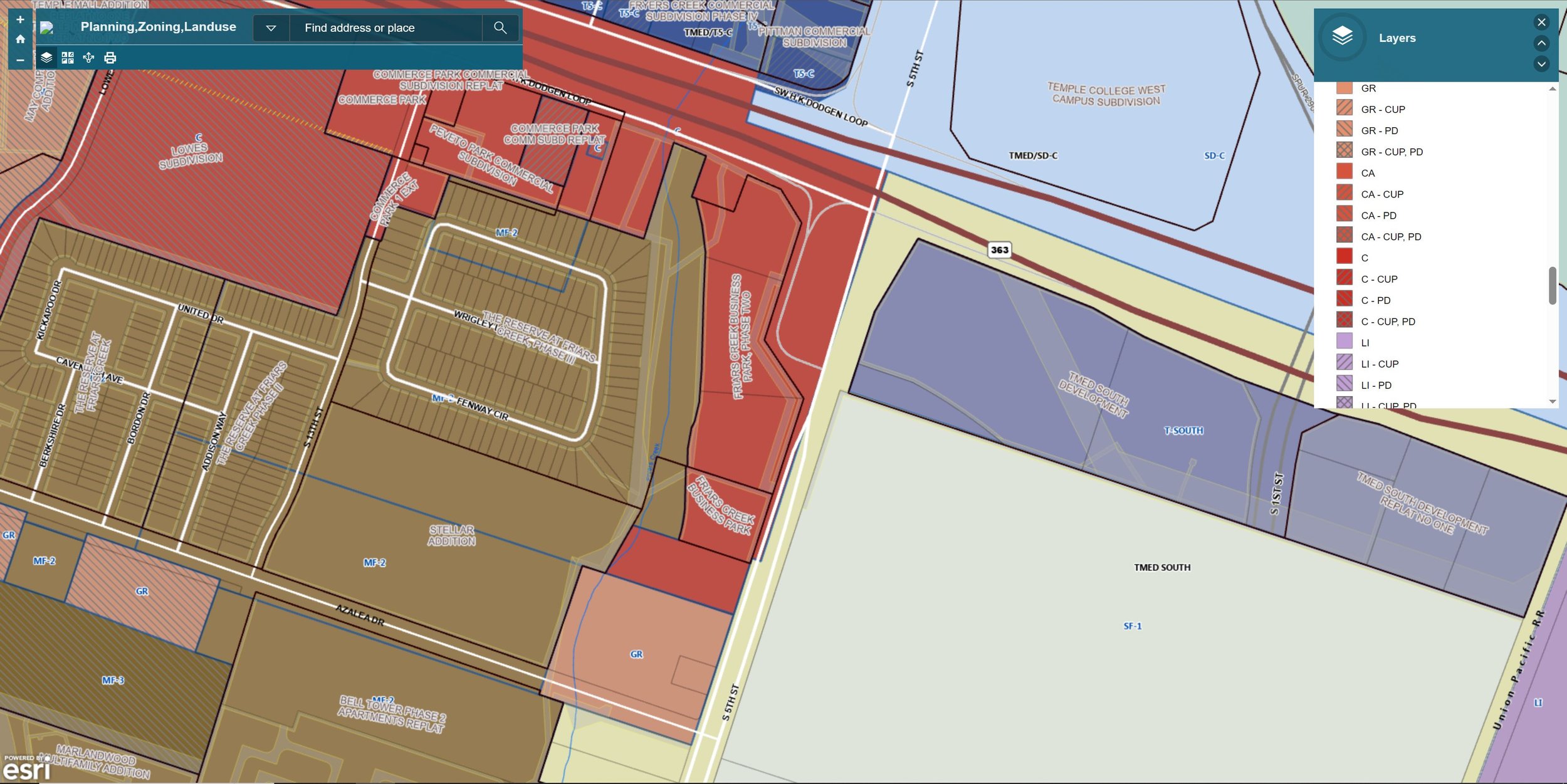1567x784 pixels.
Task: Click the Layers list scroll-down arrow
Action: tap(1553, 402)
